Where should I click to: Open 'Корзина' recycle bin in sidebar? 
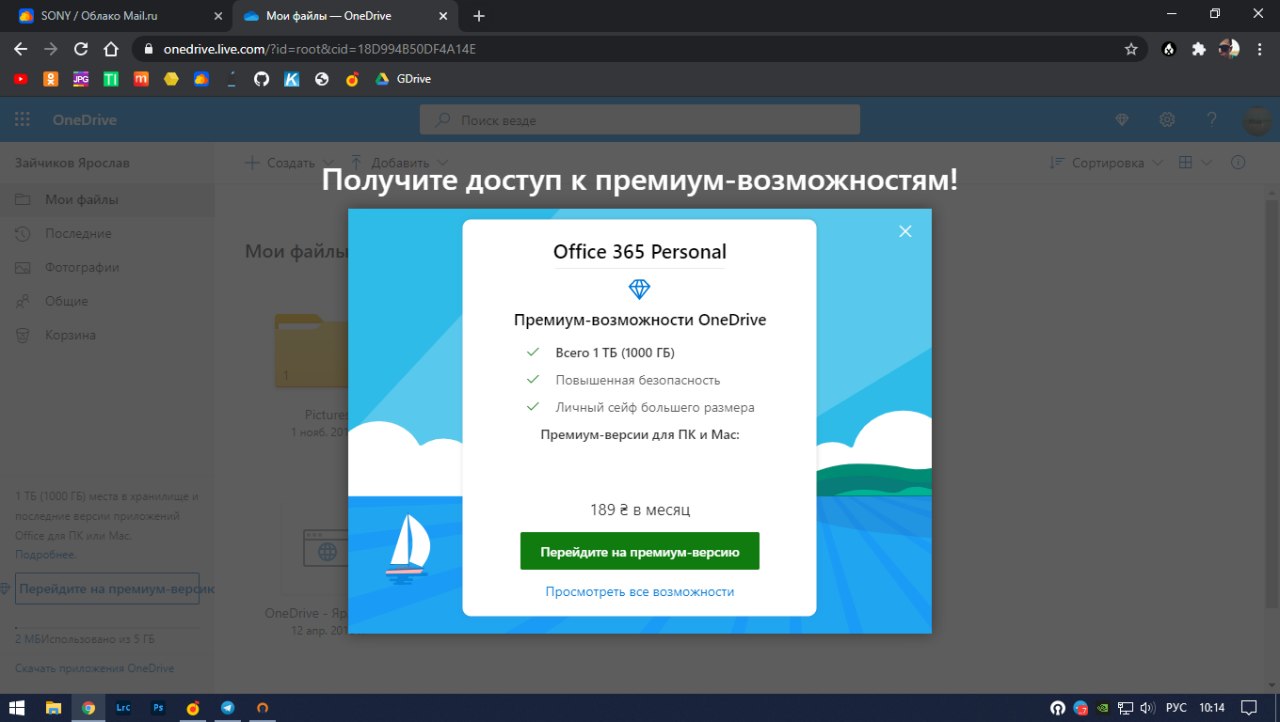[107, 336]
